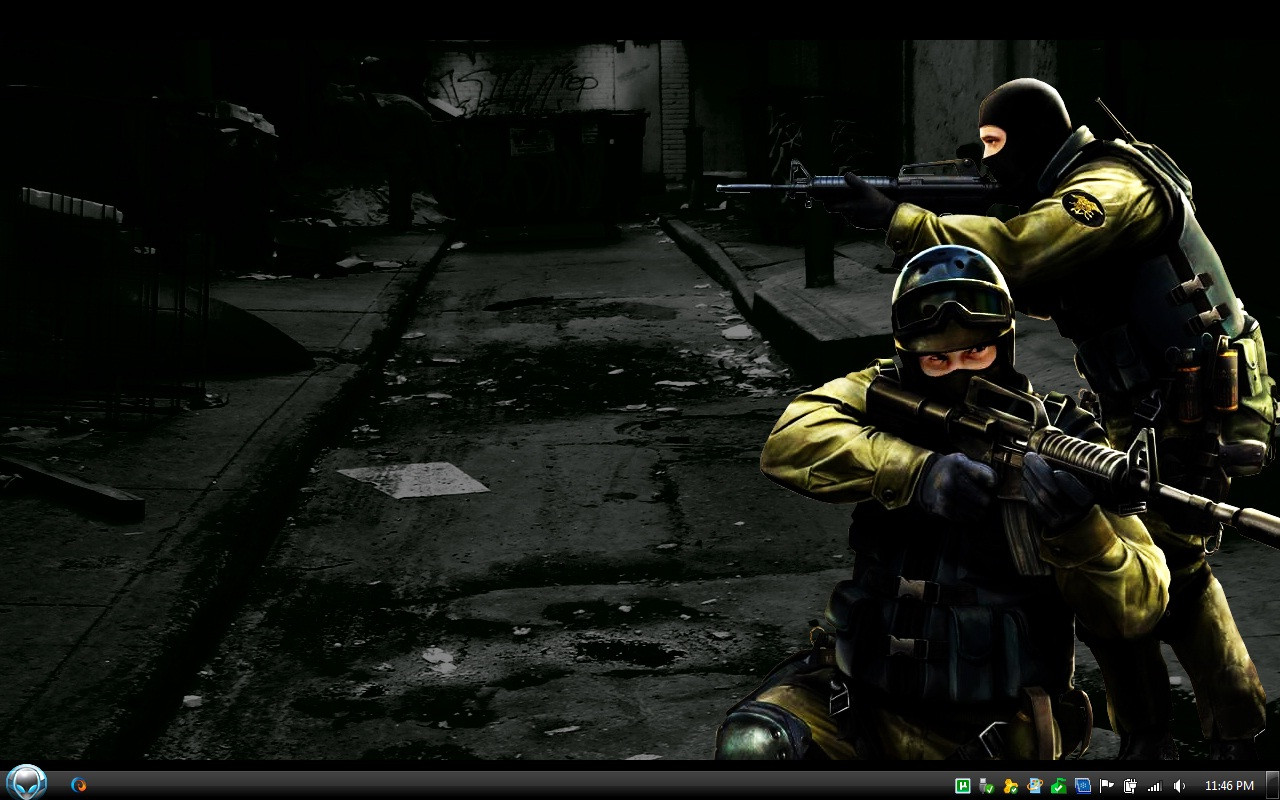Open the yellow people icon with checkmark
The image size is (1280, 800).
pos(1012,786)
